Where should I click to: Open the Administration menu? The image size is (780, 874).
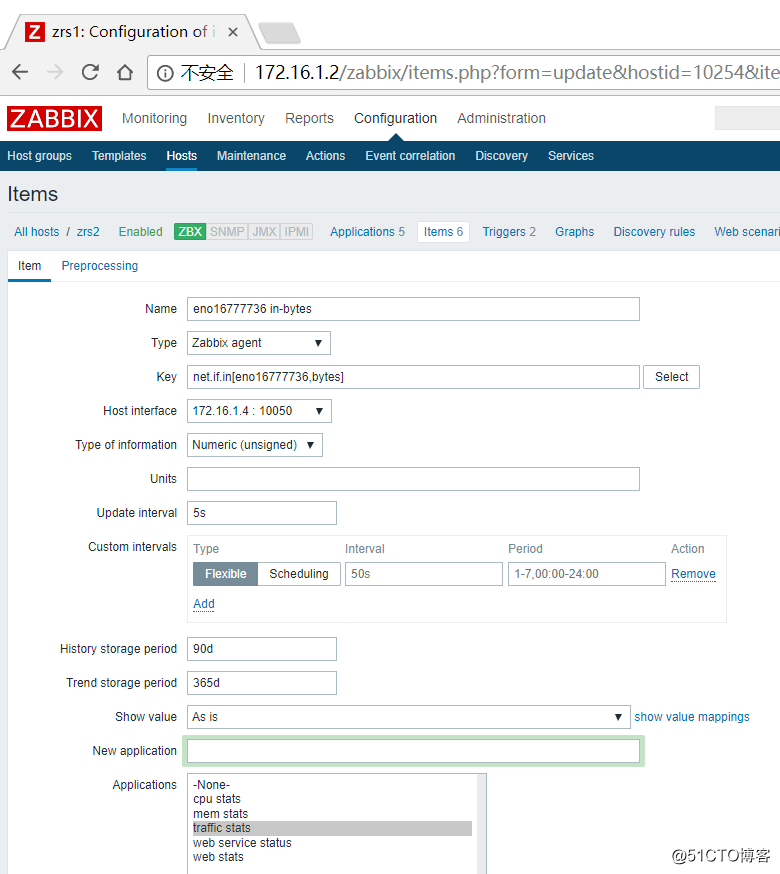pos(501,118)
